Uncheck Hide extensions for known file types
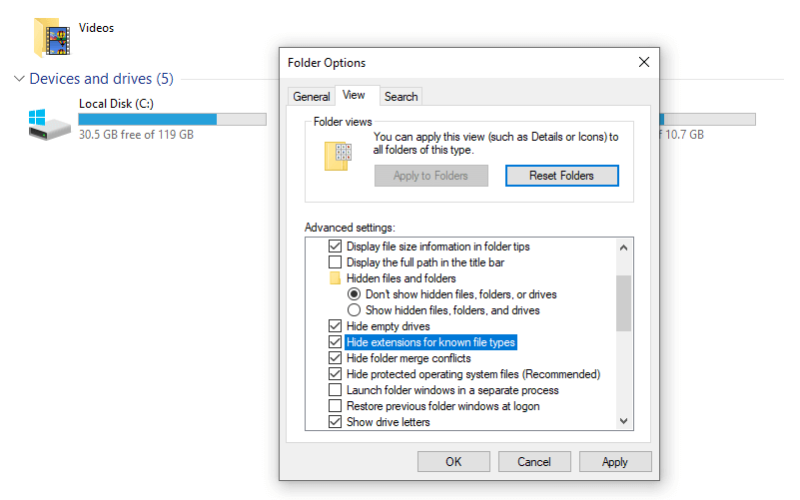Image resolution: width=800 pixels, height=500 pixels. (x=335, y=342)
